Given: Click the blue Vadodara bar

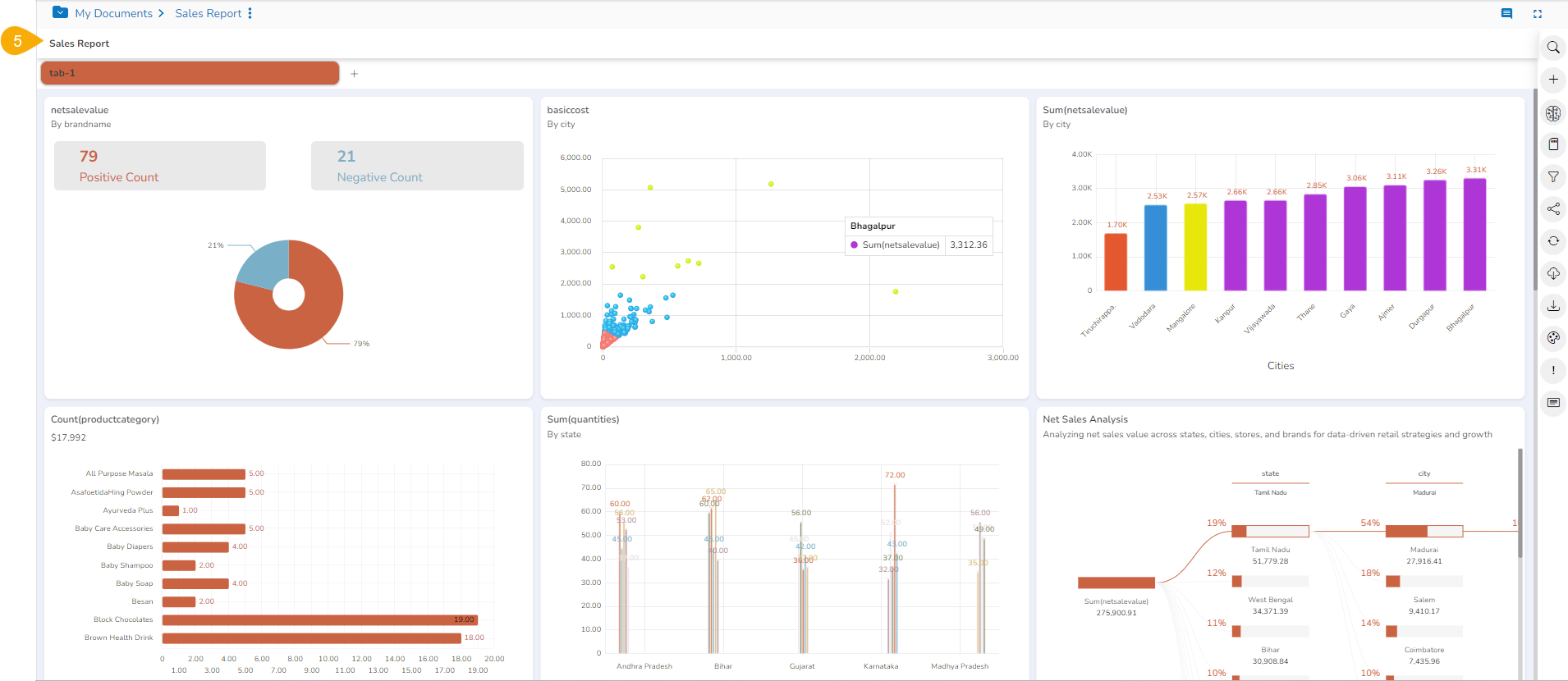Looking at the screenshot, I should 1156,248.
